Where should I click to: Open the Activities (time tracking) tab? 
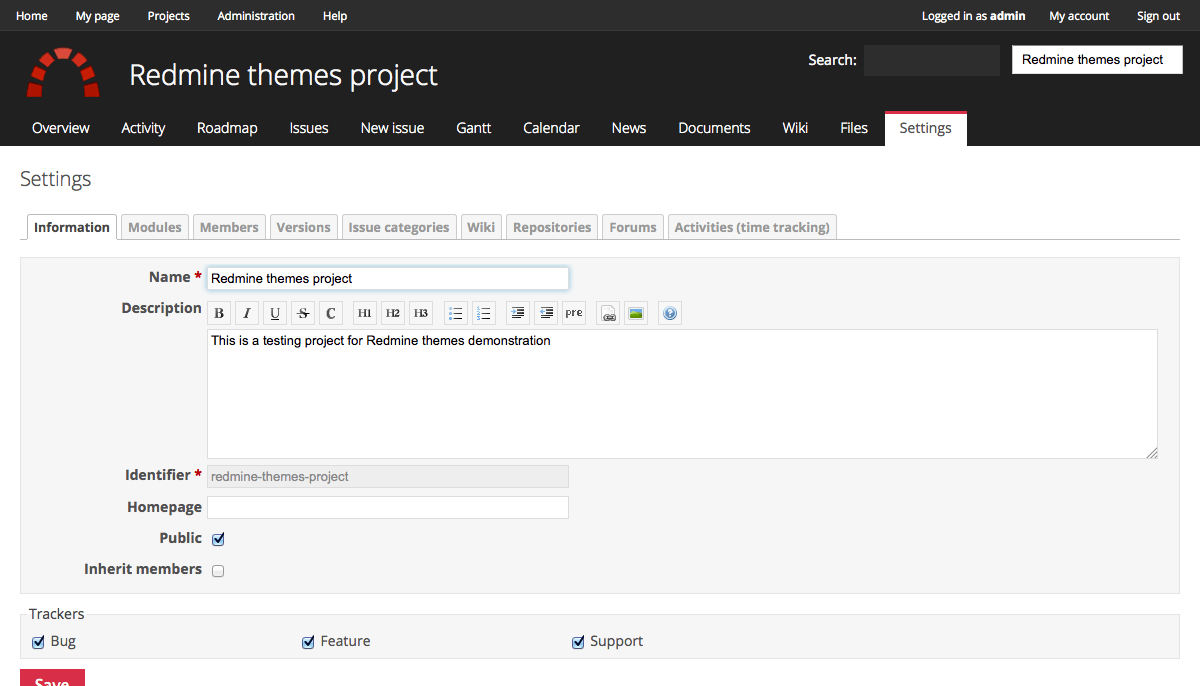pyautogui.click(x=752, y=227)
